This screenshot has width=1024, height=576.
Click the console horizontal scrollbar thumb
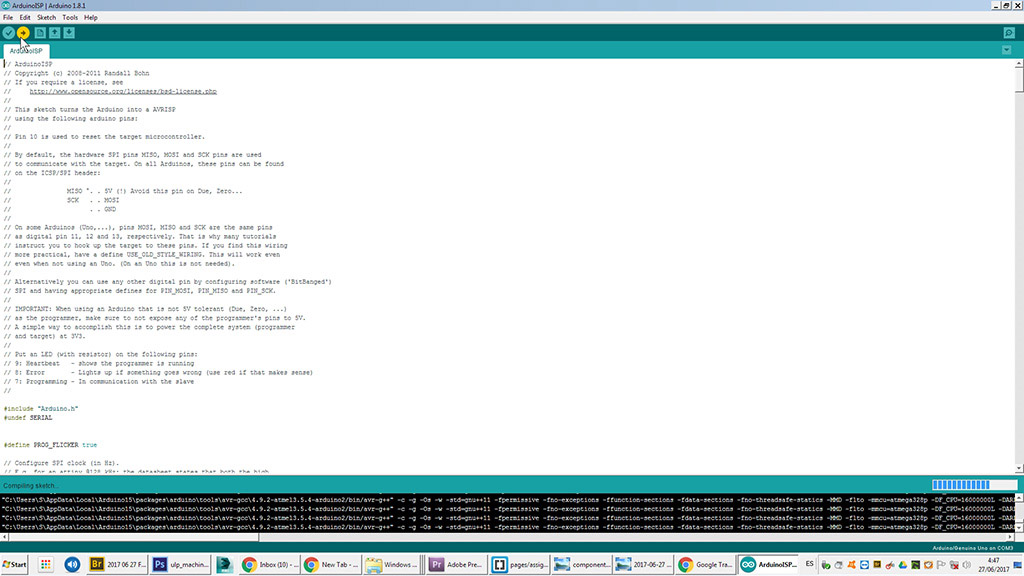click(x=133, y=537)
